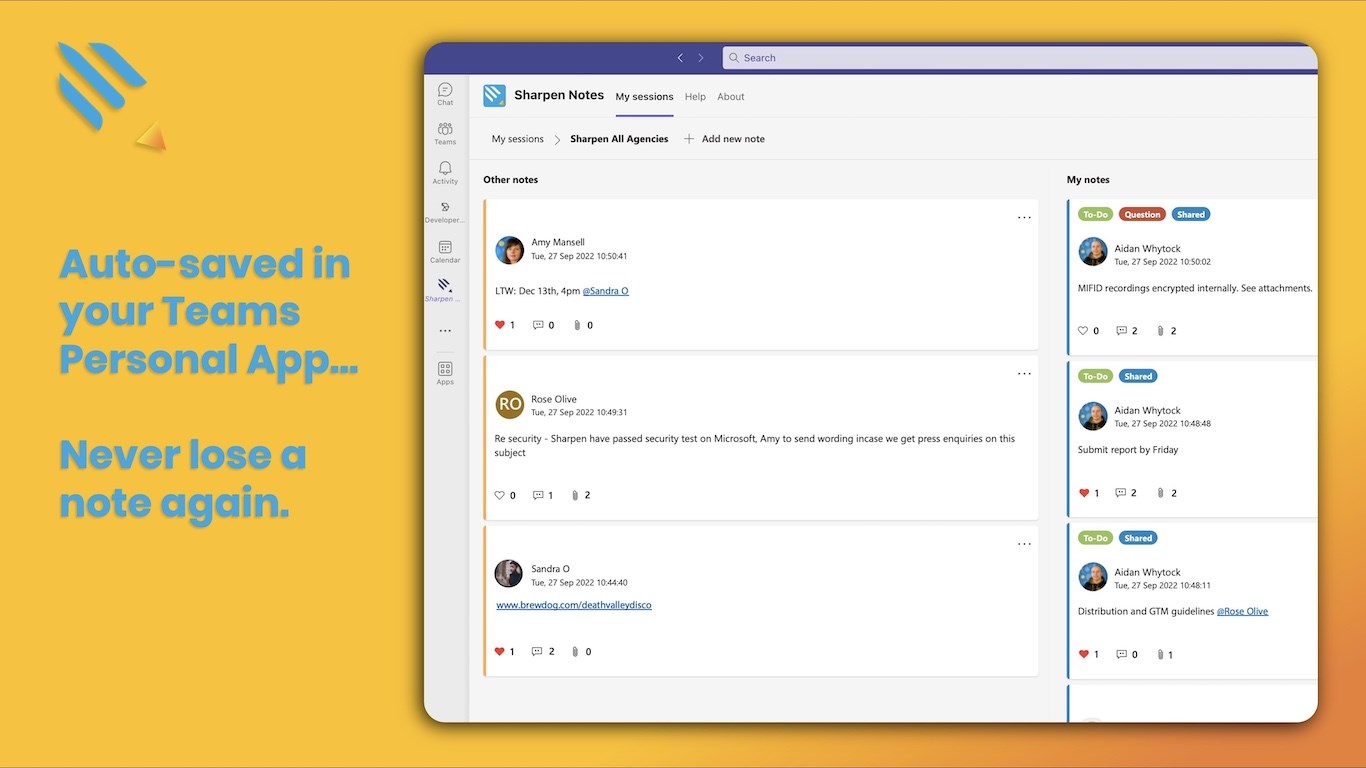Viewport: 1366px width, 768px height.
Task: Open Chat in Teams sidebar
Action: [445, 93]
